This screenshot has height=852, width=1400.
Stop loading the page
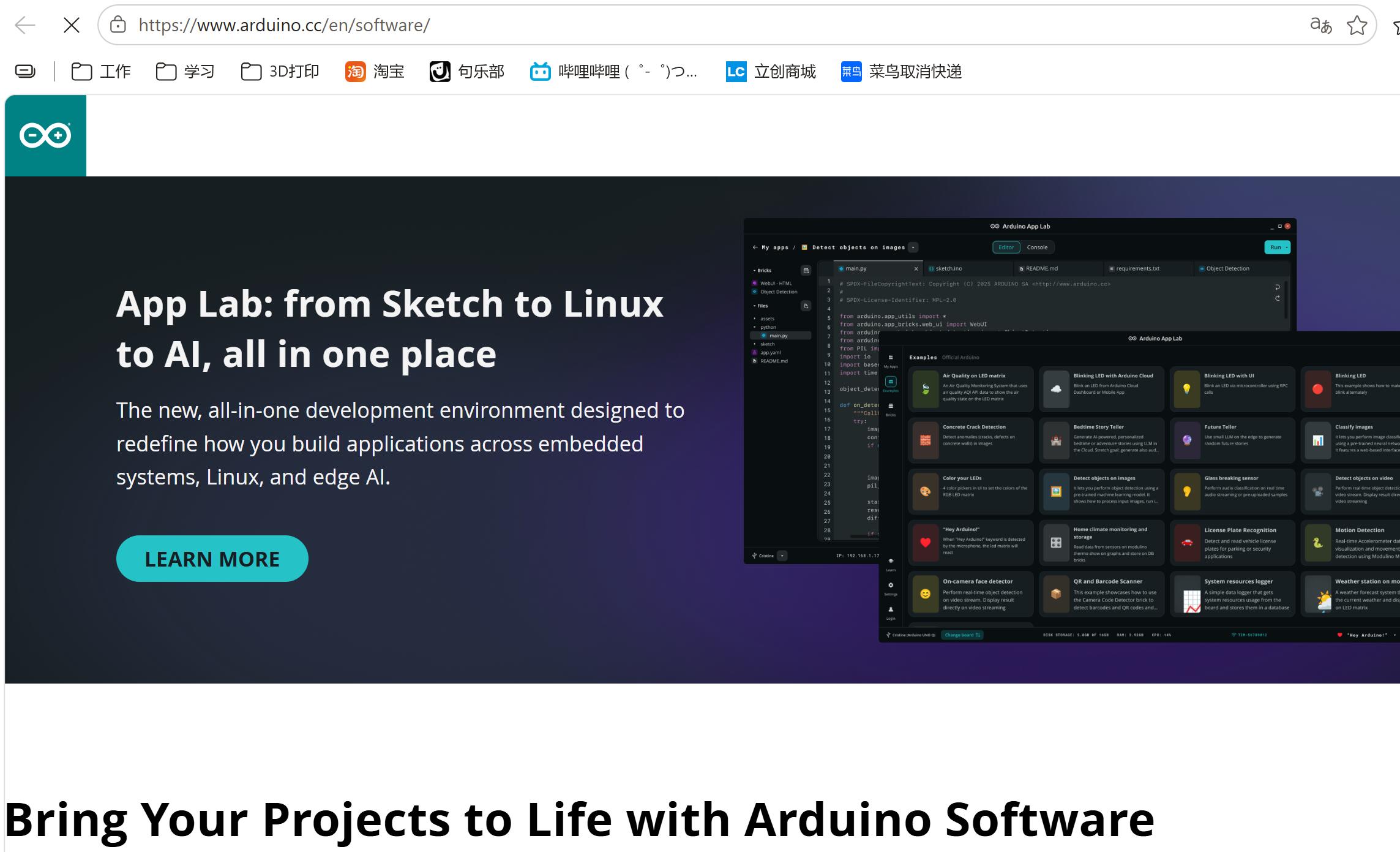[72, 25]
